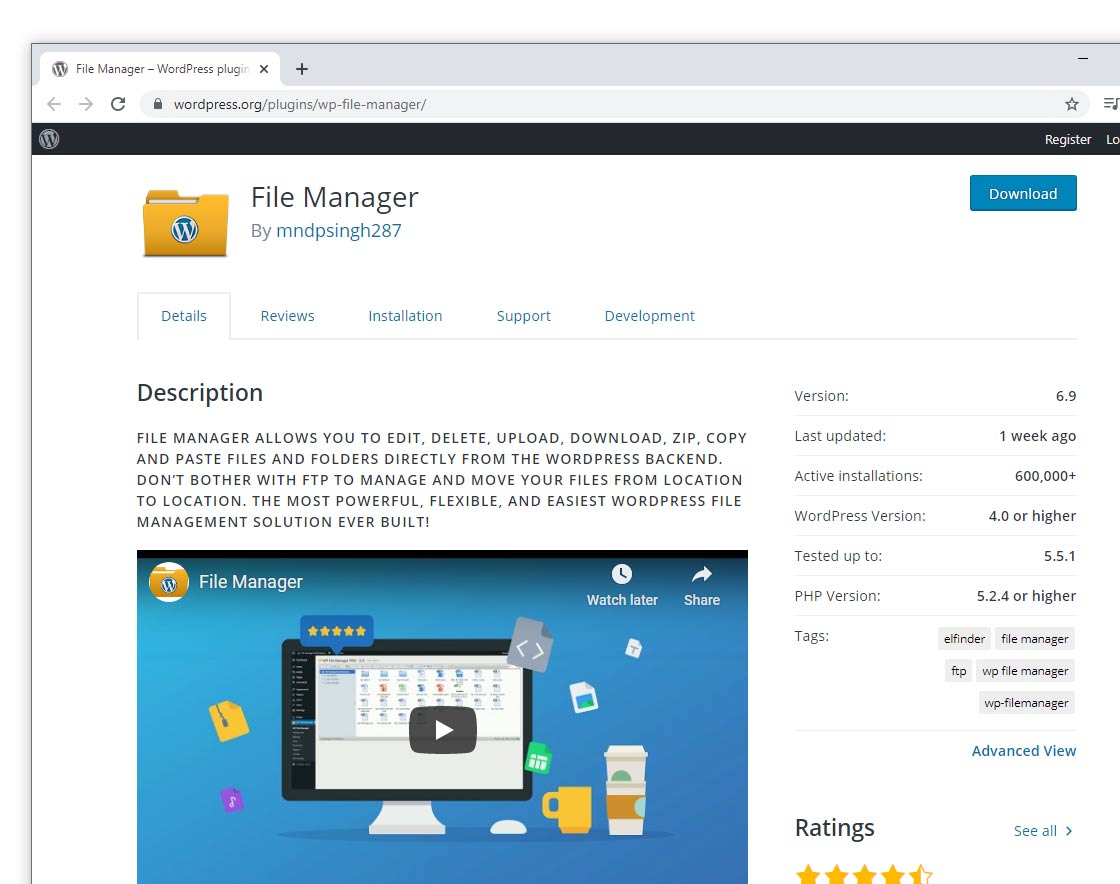Click the Description heading
The height and width of the screenshot is (884, 1120).
200,393
